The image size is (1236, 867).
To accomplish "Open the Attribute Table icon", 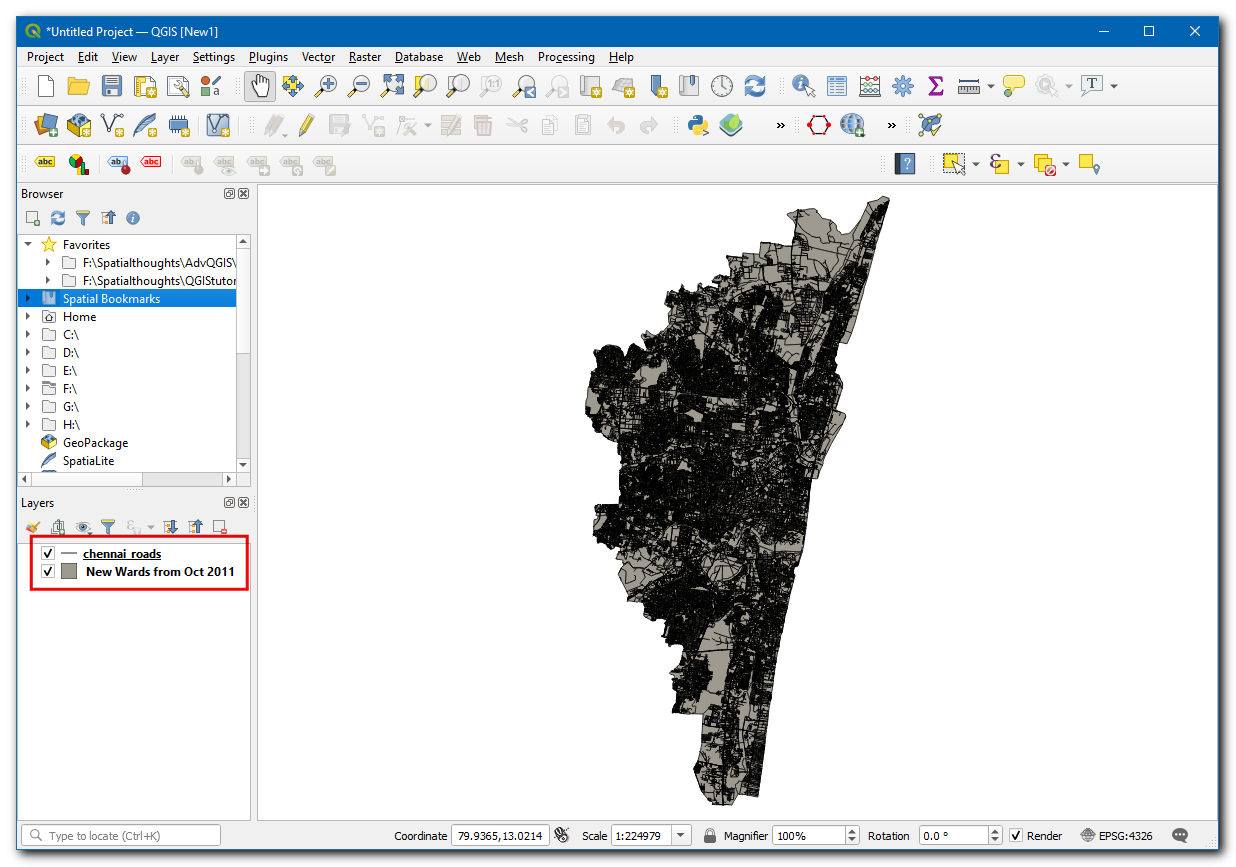I will (x=837, y=86).
